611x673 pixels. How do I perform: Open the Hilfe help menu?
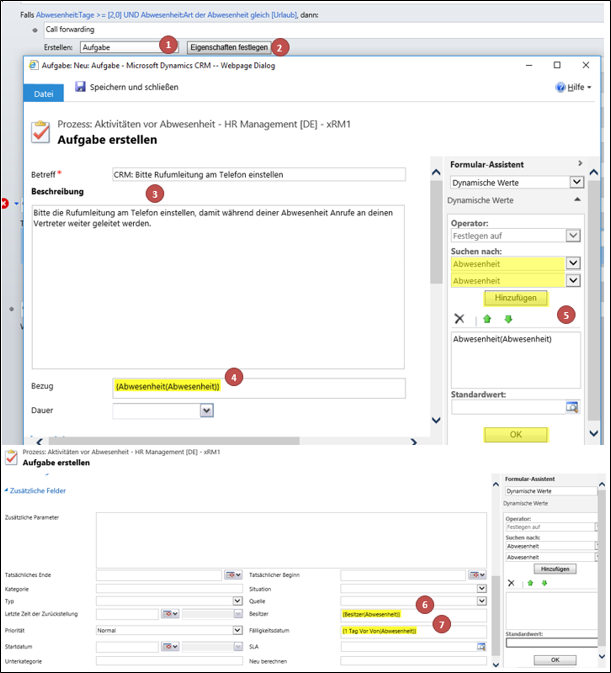pos(573,87)
